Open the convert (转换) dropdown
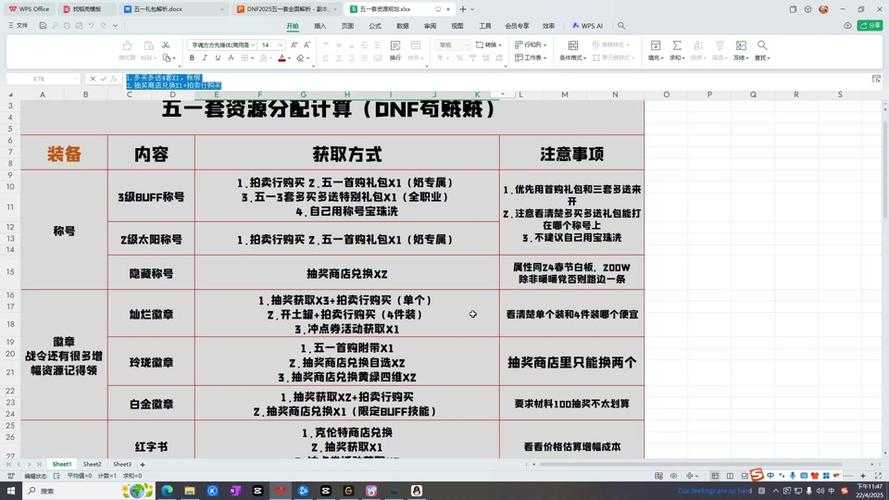 click(488, 45)
